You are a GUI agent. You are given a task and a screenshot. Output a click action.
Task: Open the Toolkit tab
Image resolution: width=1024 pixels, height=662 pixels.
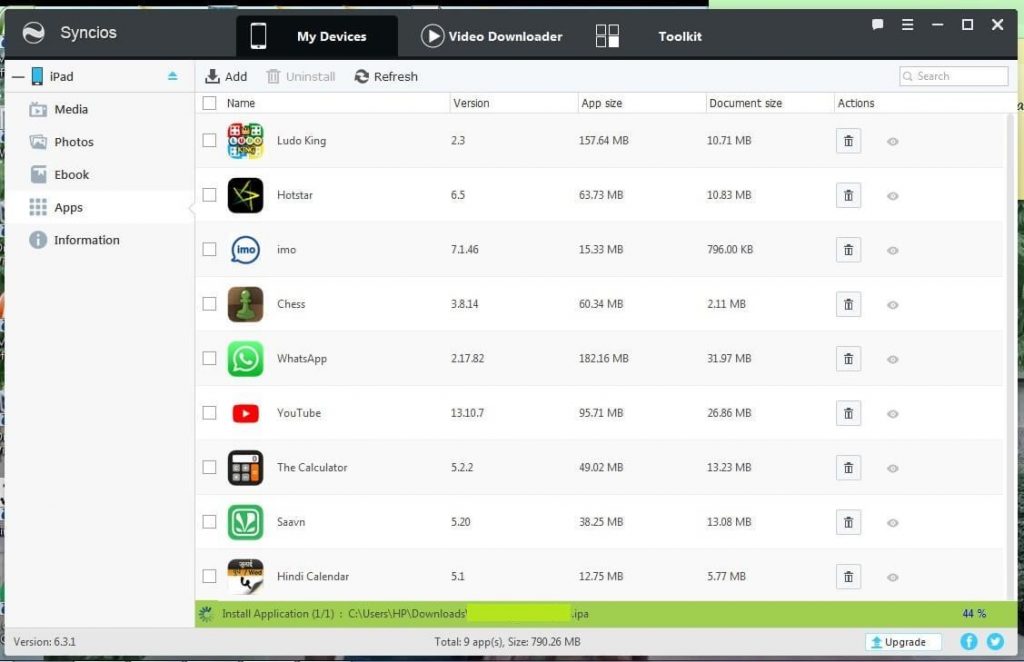(680, 37)
